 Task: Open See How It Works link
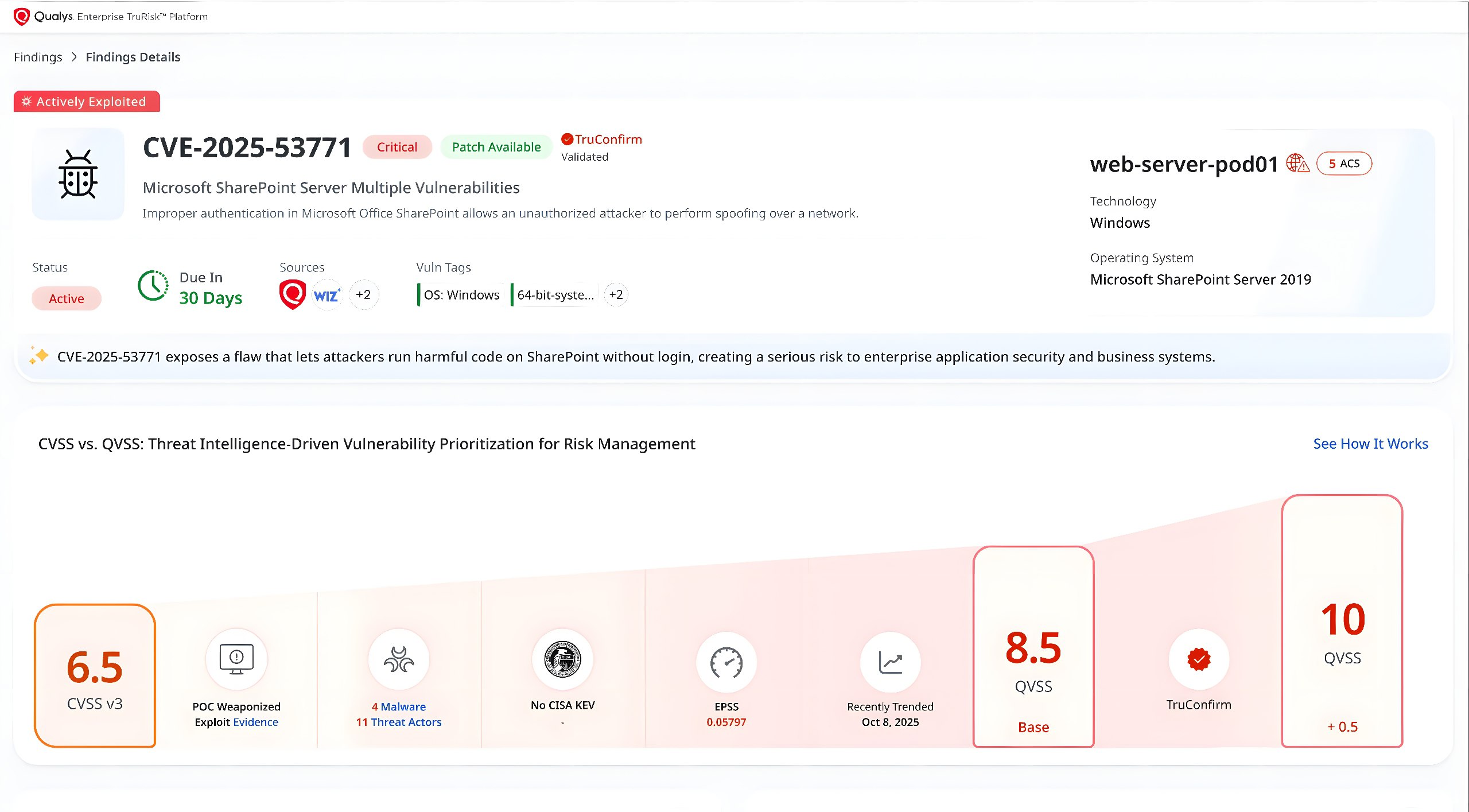1370,444
